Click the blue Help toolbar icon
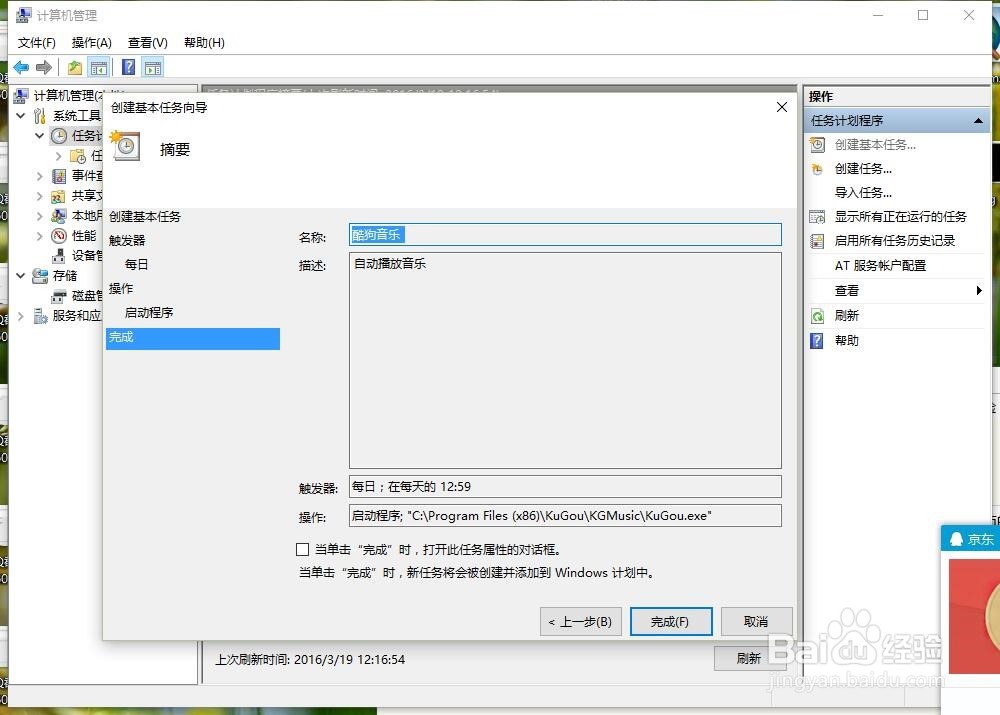 pos(128,67)
